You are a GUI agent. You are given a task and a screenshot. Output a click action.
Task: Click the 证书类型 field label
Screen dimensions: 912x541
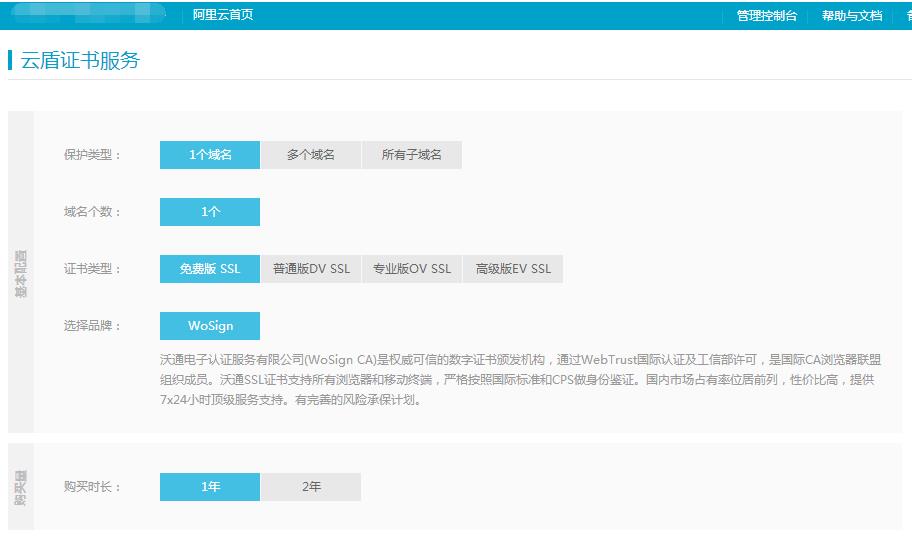click(x=92, y=269)
